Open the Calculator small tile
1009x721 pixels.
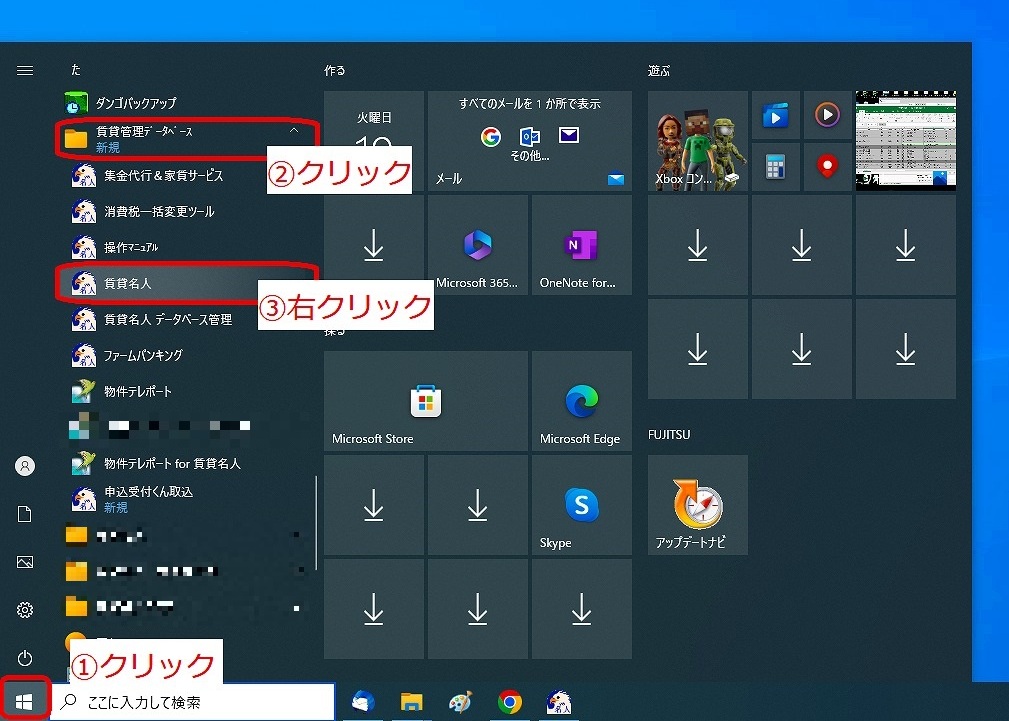(x=775, y=166)
